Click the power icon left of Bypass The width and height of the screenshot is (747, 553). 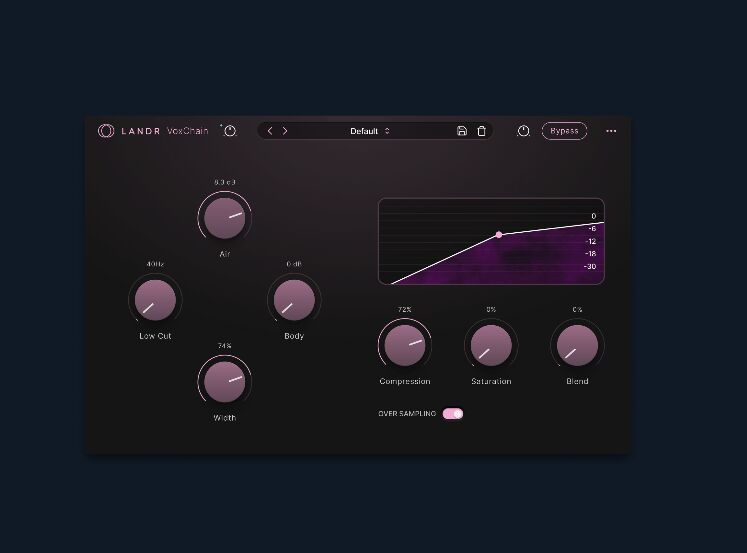click(523, 131)
